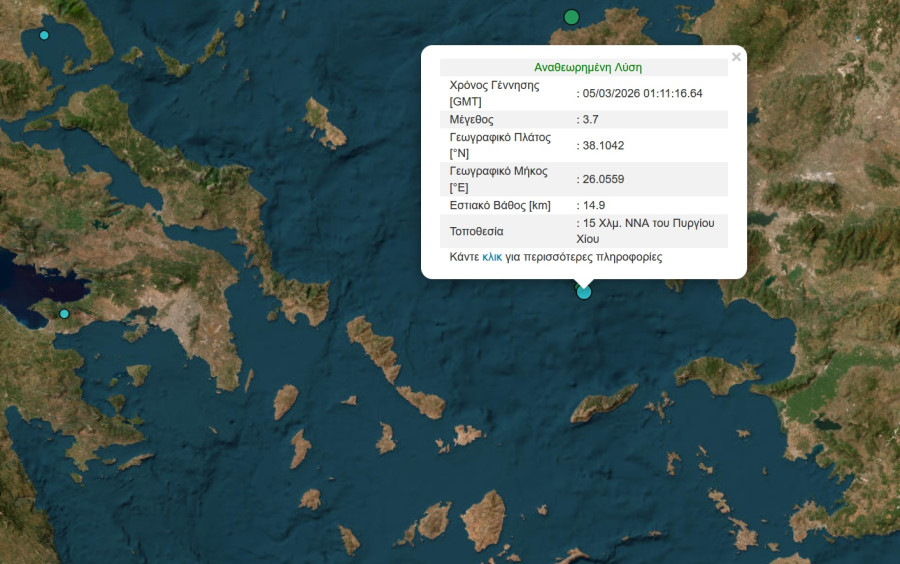Click the 'Χρόνος Γέννησης [GMT]' label

pyautogui.click(x=495, y=93)
